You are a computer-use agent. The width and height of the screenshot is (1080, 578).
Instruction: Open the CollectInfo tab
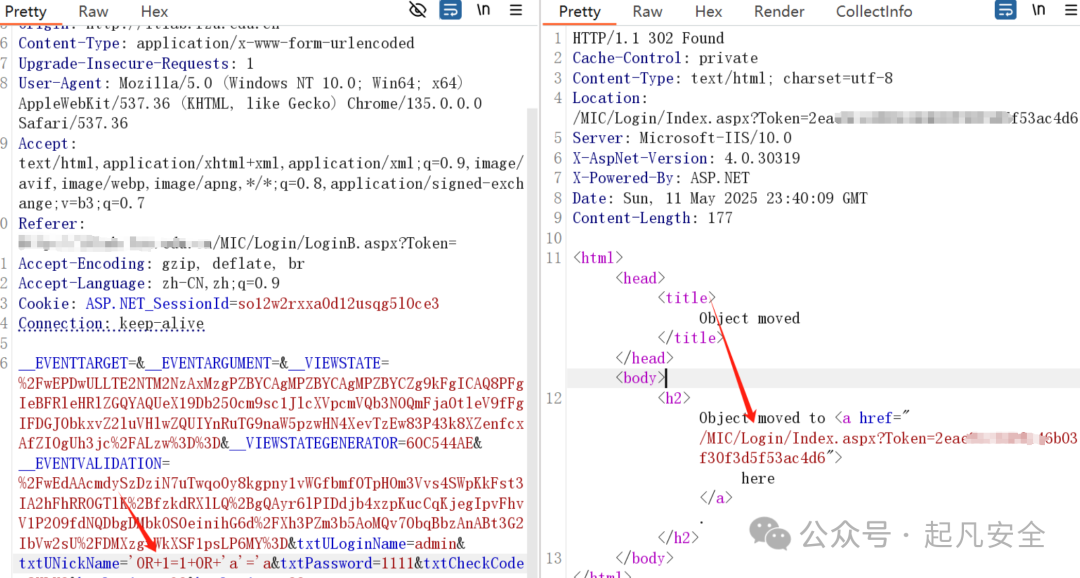coord(874,12)
